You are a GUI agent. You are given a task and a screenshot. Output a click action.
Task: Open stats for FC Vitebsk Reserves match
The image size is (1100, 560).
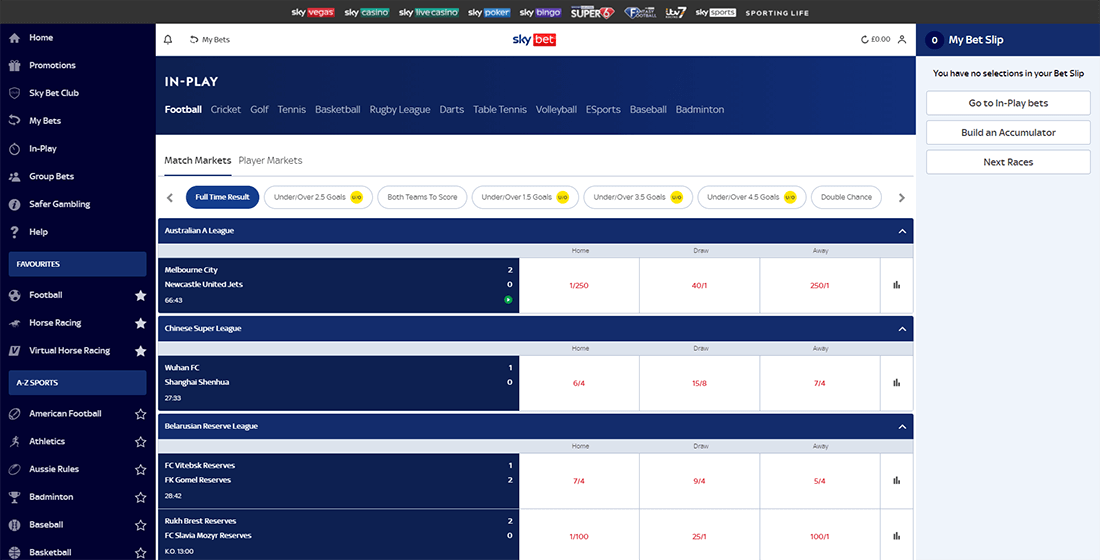(897, 480)
